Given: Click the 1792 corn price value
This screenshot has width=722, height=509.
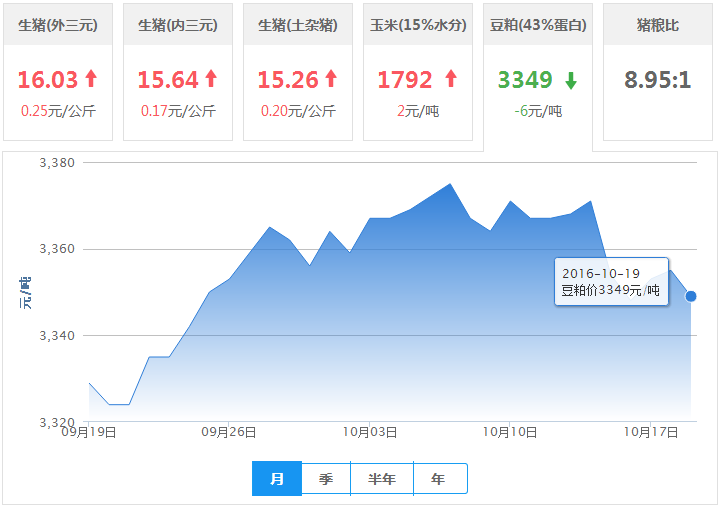Looking at the screenshot, I should pyautogui.click(x=405, y=80).
